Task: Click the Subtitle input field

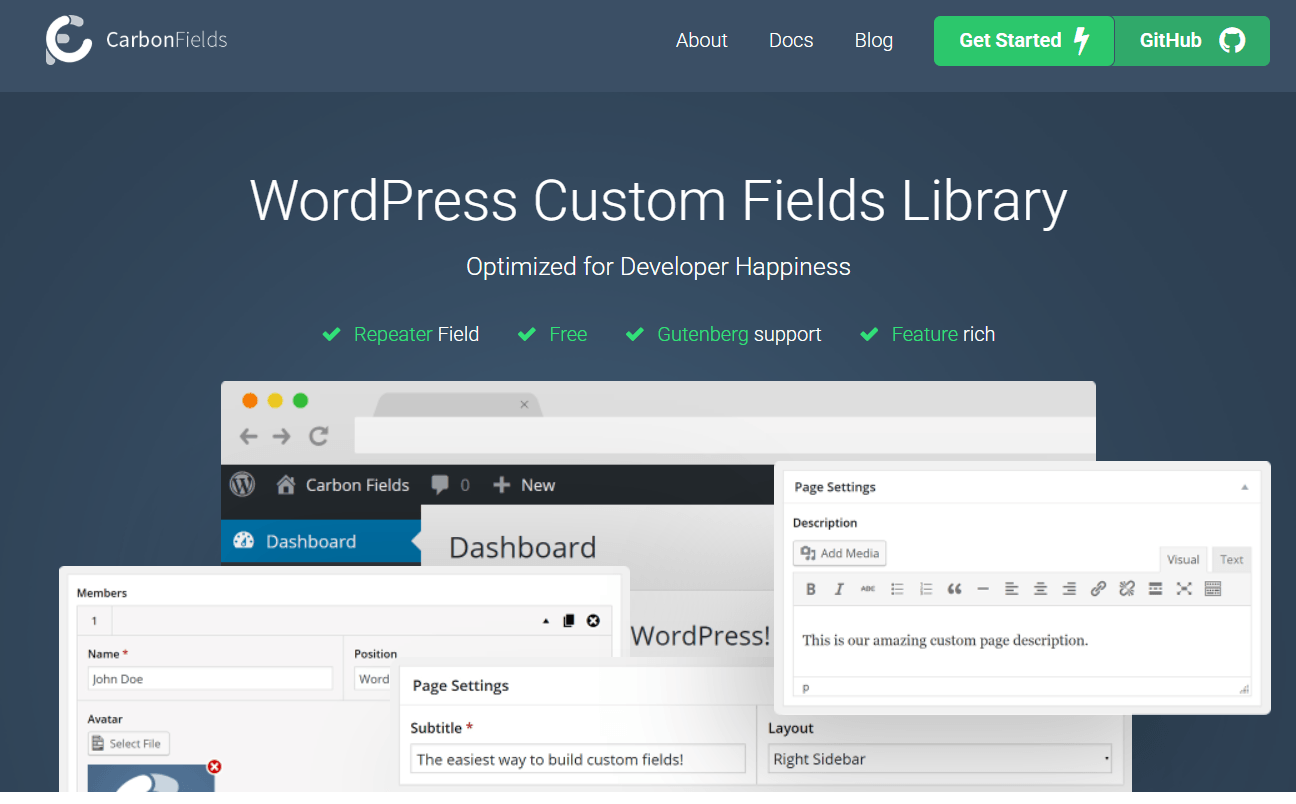Action: [x=578, y=759]
